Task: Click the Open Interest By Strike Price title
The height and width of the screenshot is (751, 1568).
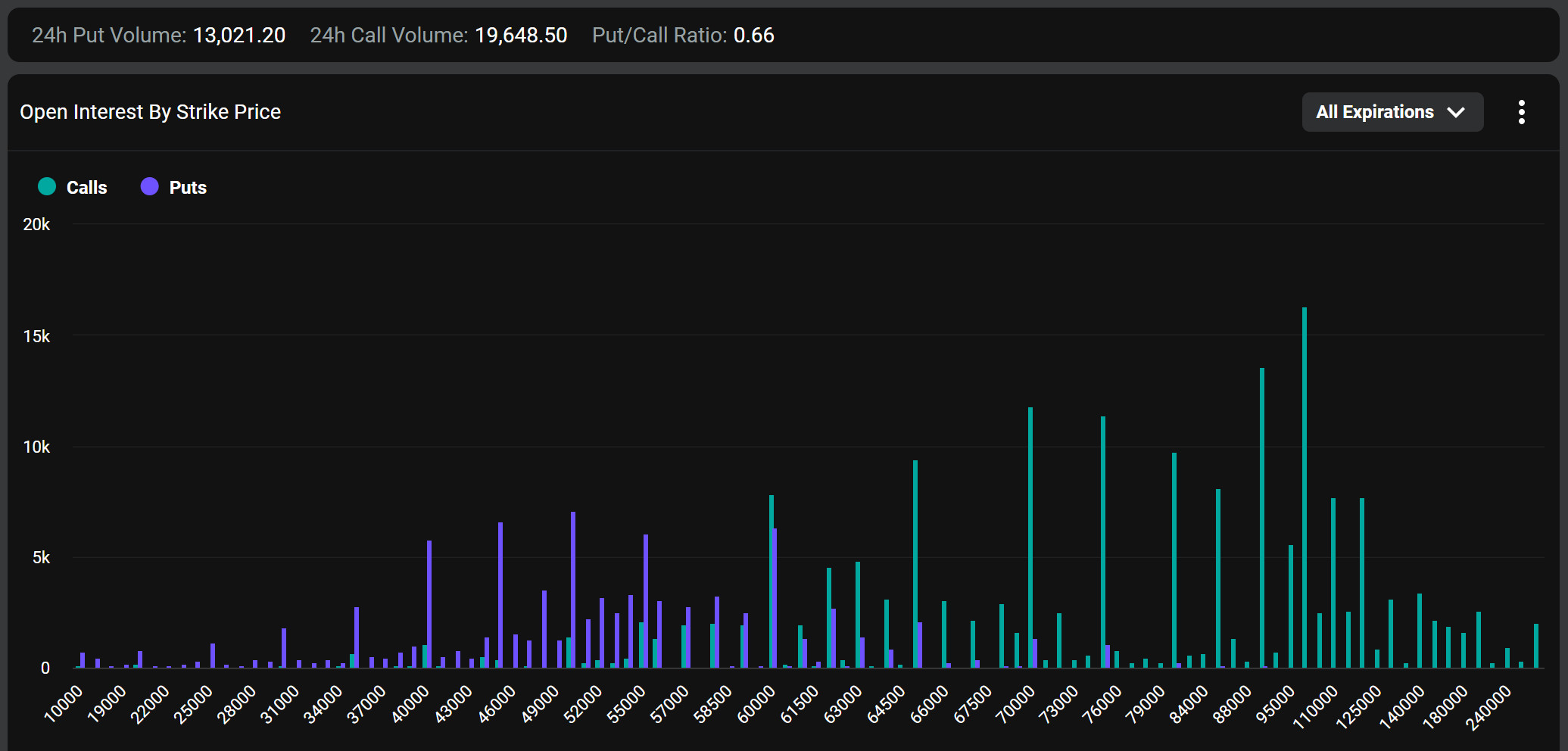Action: coord(151,112)
